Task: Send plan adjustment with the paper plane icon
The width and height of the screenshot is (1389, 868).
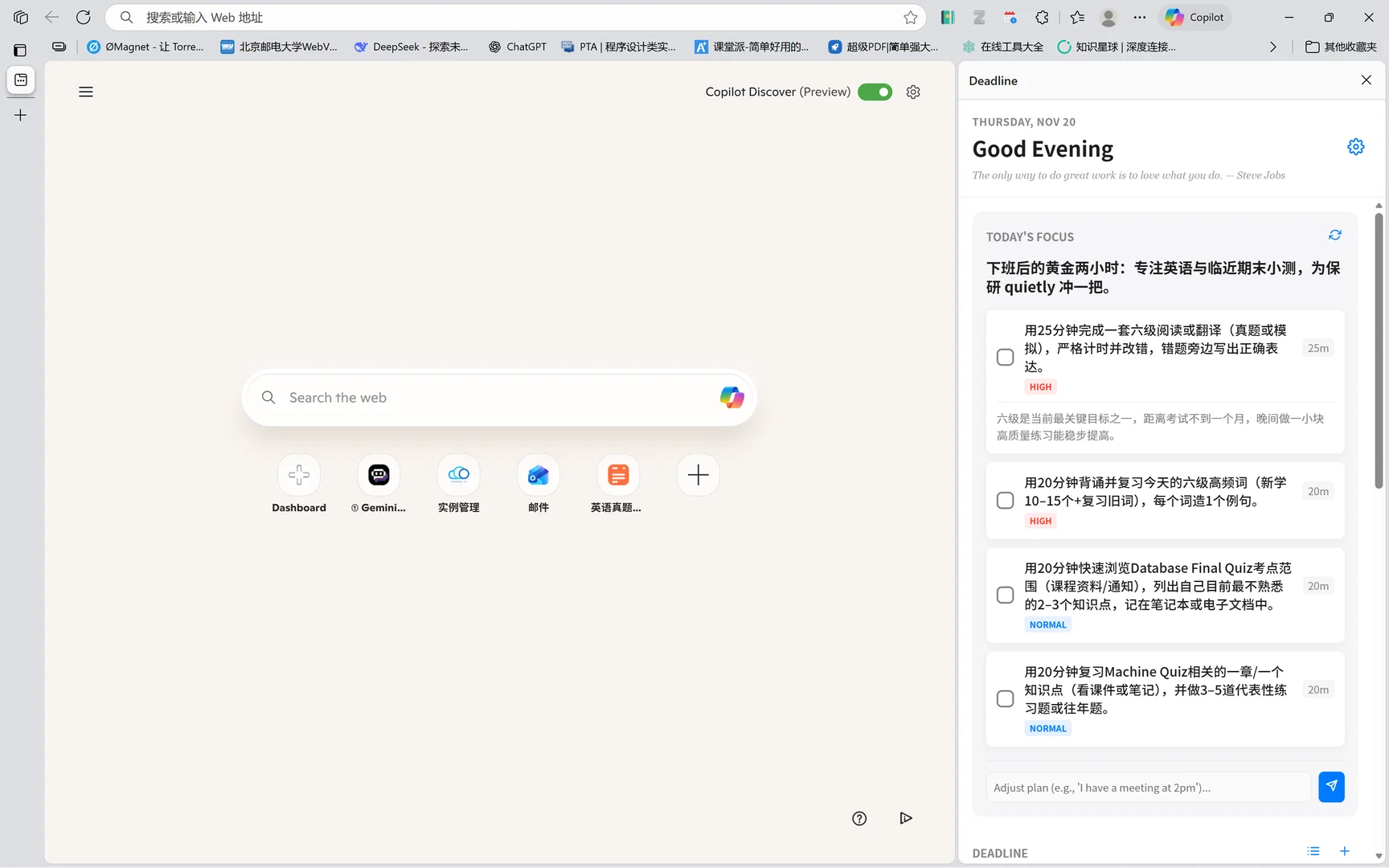Action: pyautogui.click(x=1331, y=787)
